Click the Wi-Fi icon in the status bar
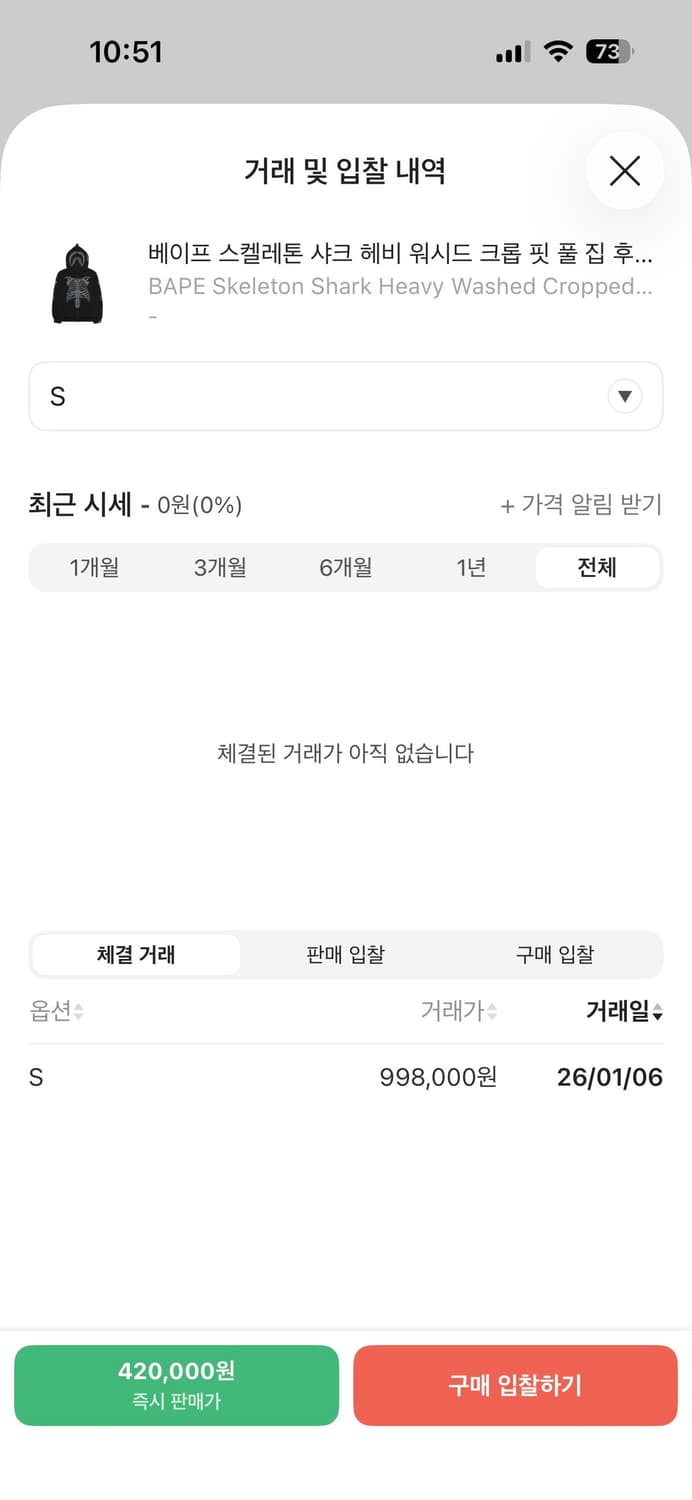Image resolution: width=692 pixels, height=1500 pixels. point(558,52)
